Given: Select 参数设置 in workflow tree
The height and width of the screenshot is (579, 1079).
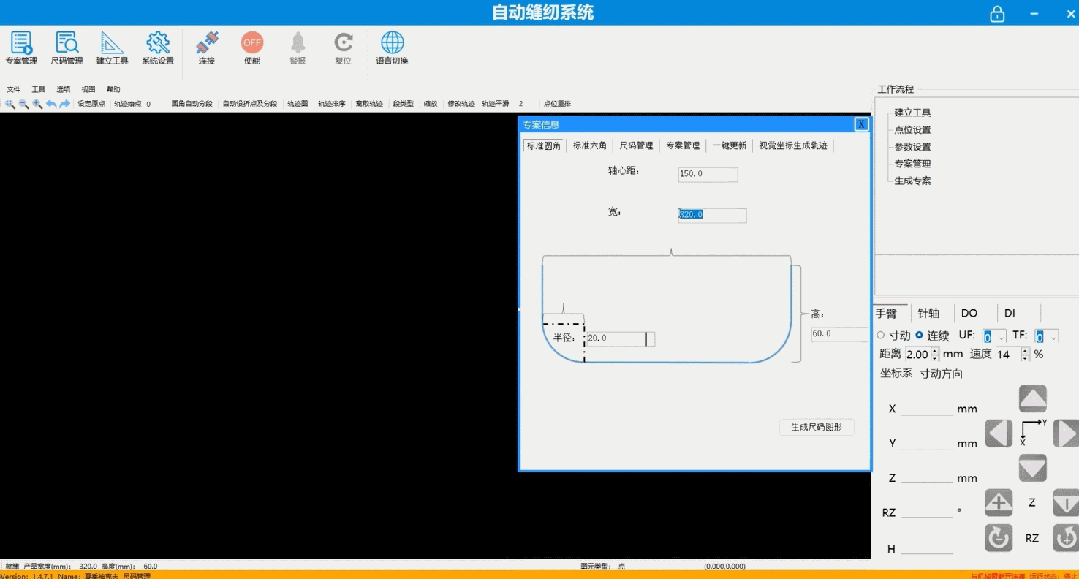Looking at the screenshot, I should point(912,147).
